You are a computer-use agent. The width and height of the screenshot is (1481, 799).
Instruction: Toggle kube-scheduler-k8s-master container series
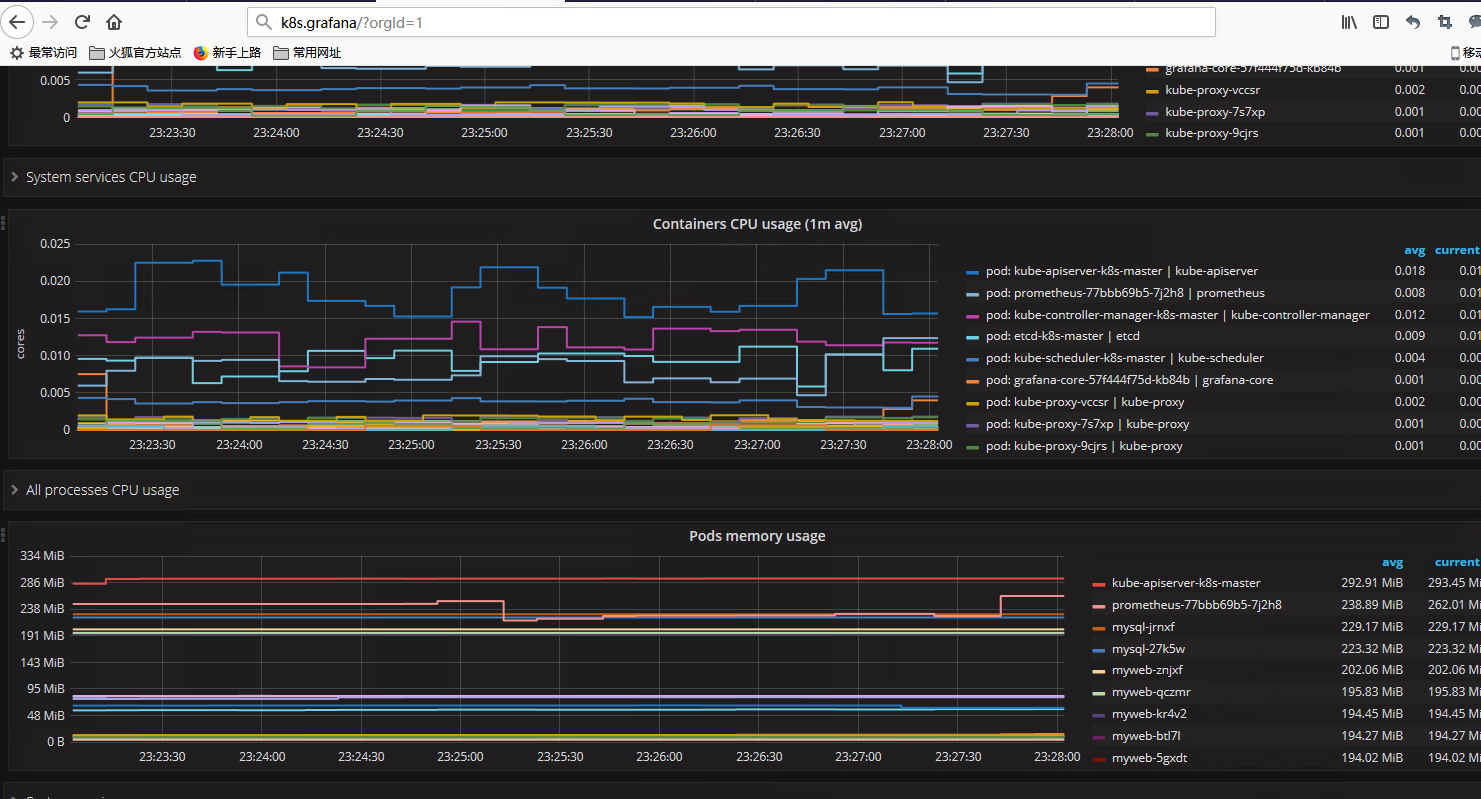(1125, 358)
